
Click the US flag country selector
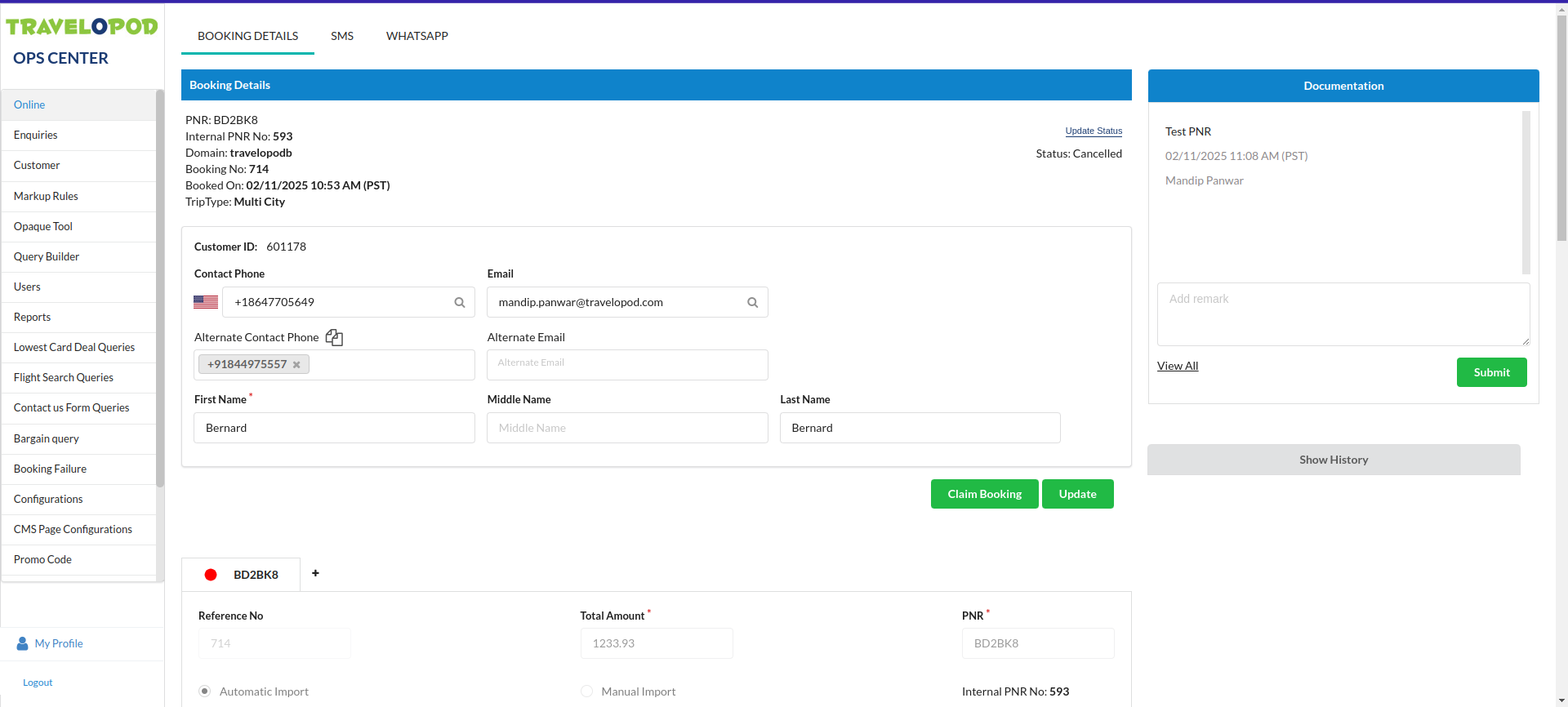pos(206,302)
